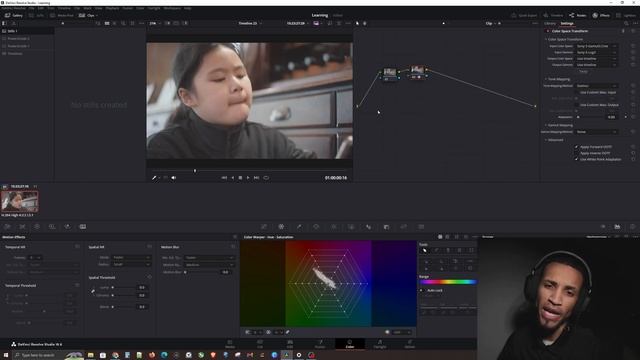Toggle Auto Lock in Color Warper
640x360 pixels.
click(x=422, y=290)
